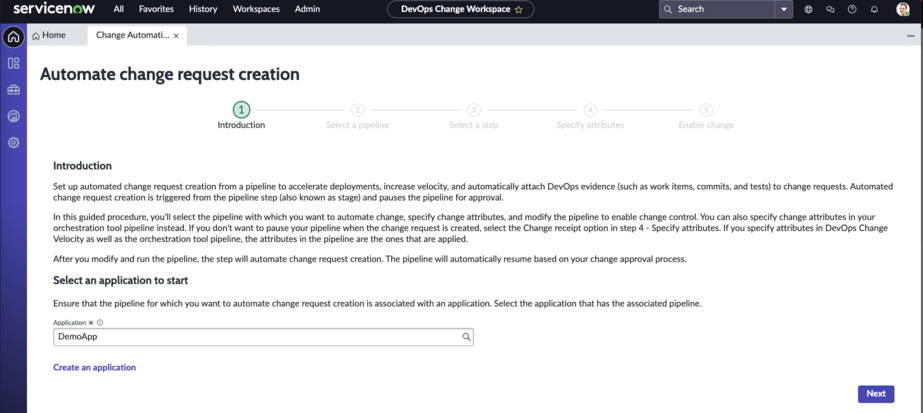Open the All menu
923x413 pixels.
click(119, 9)
